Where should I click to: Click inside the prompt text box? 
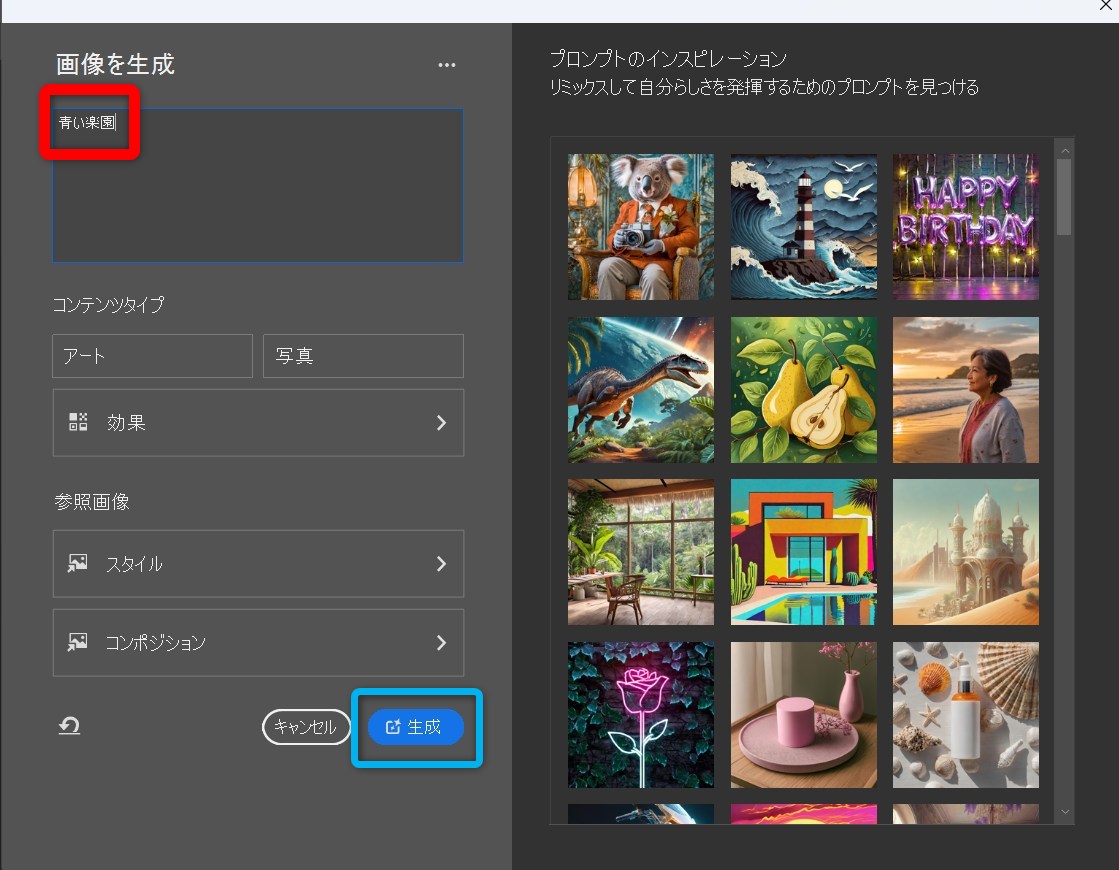pyautogui.click(x=258, y=186)
